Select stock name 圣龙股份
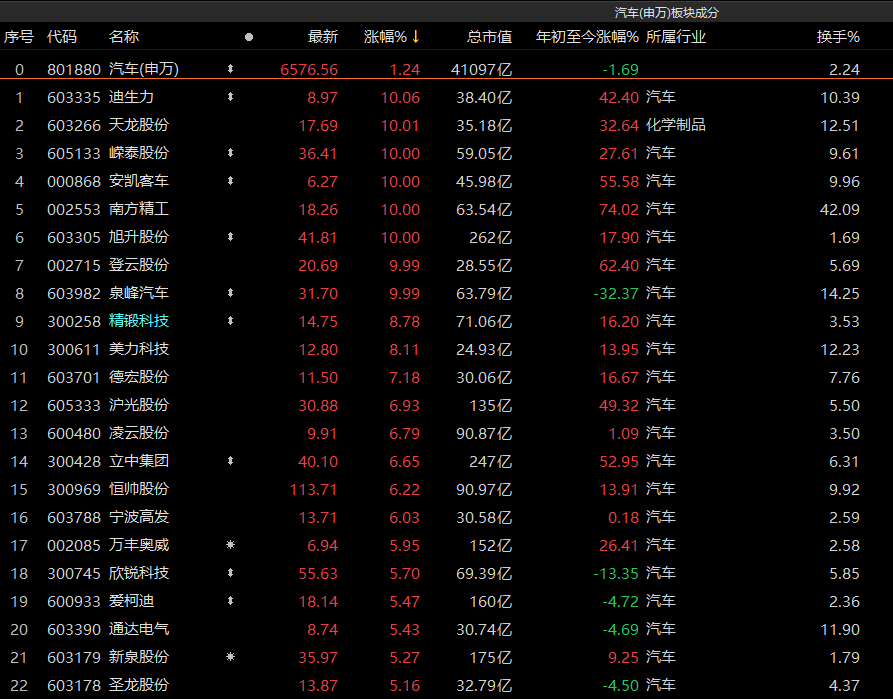 139,685
